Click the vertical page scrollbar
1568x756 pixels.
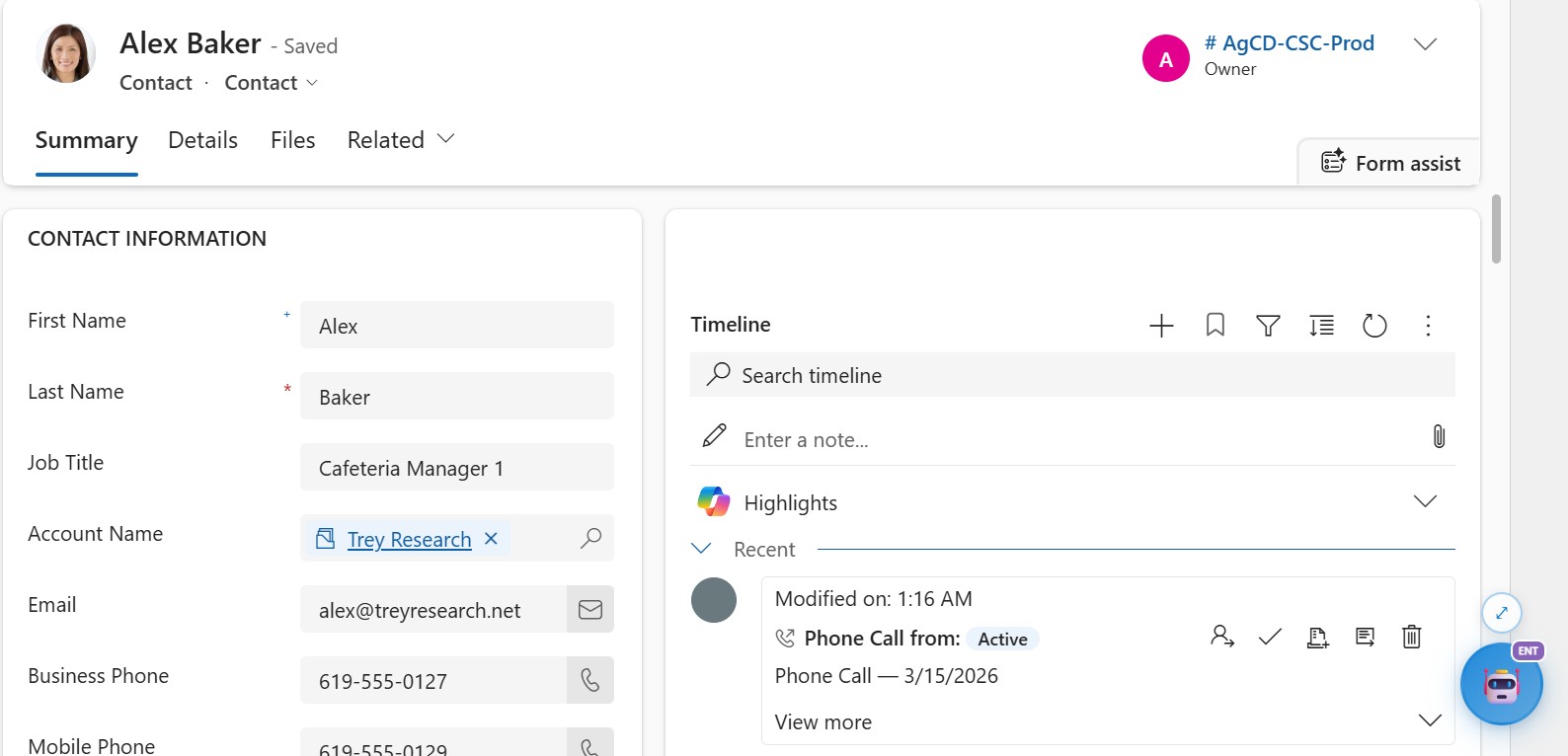click(x=1496, y=229)
